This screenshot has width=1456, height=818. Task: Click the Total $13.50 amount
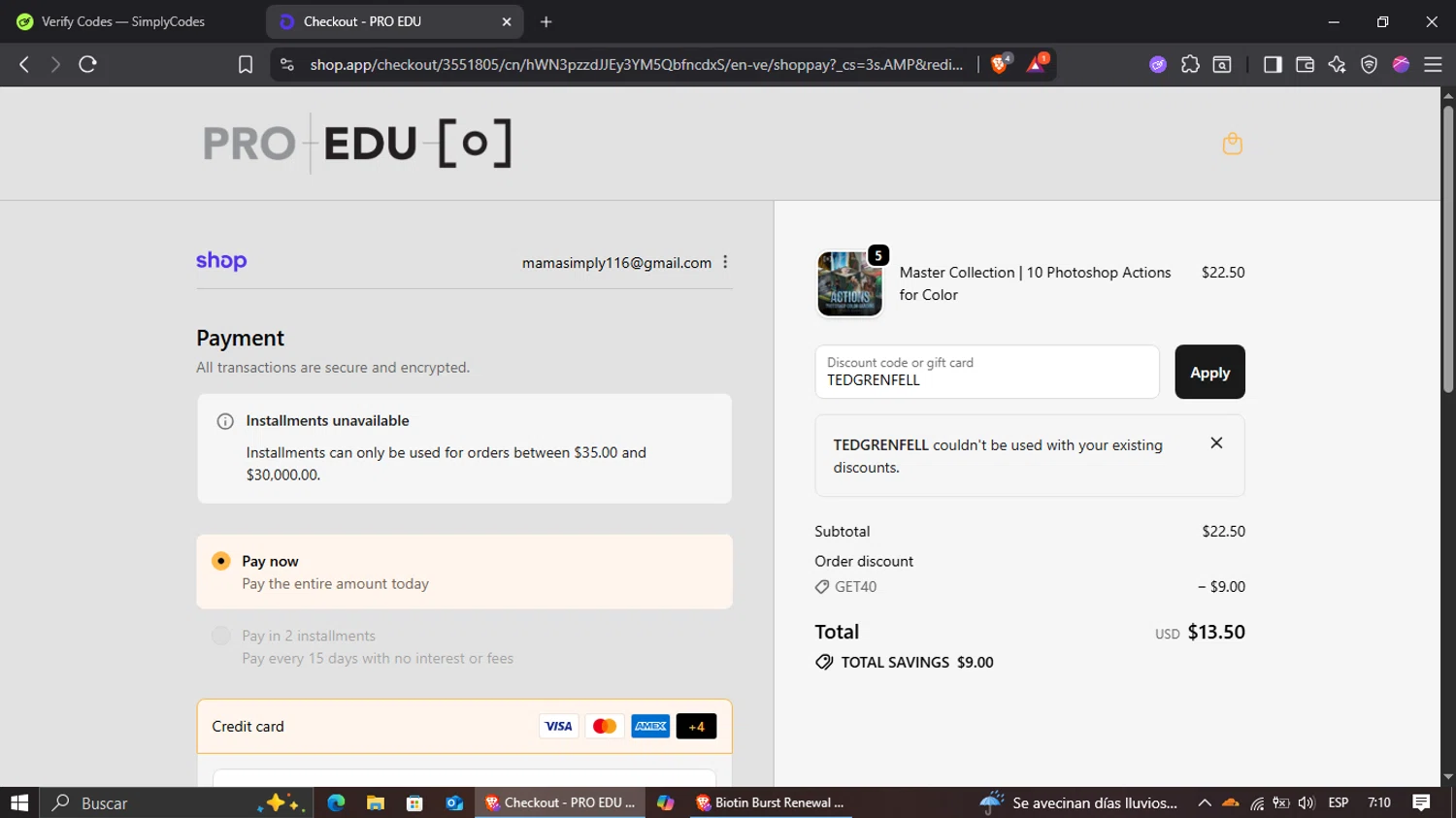1216,632
